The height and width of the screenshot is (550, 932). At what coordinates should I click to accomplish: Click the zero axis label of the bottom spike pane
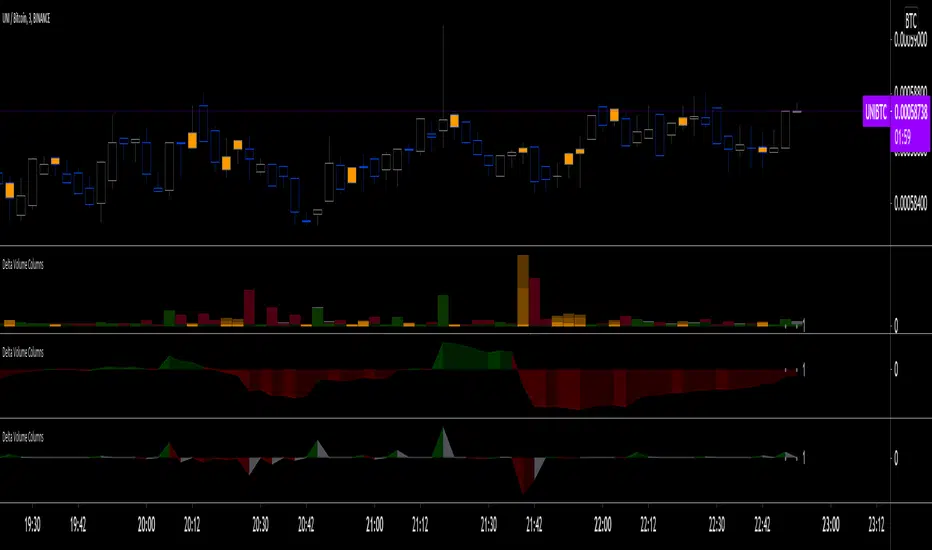(x=896, y=458)
